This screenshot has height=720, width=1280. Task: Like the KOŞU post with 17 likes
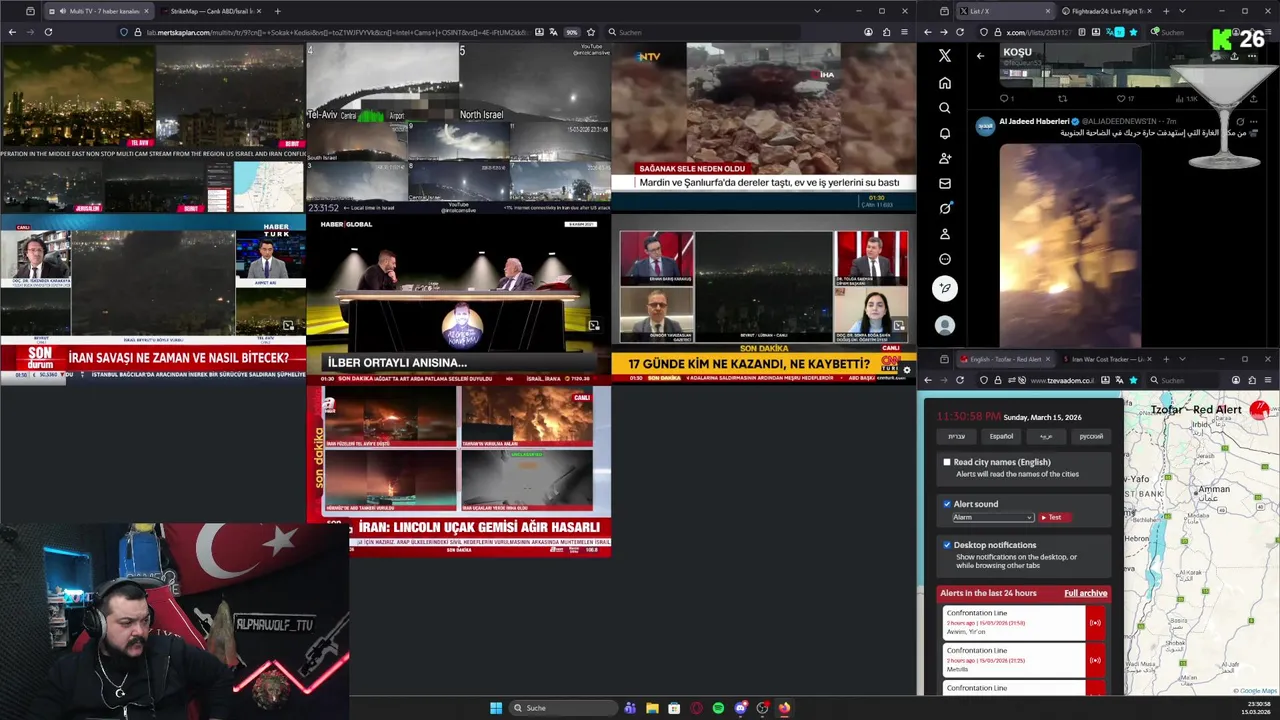click(x=1126, y=98)
